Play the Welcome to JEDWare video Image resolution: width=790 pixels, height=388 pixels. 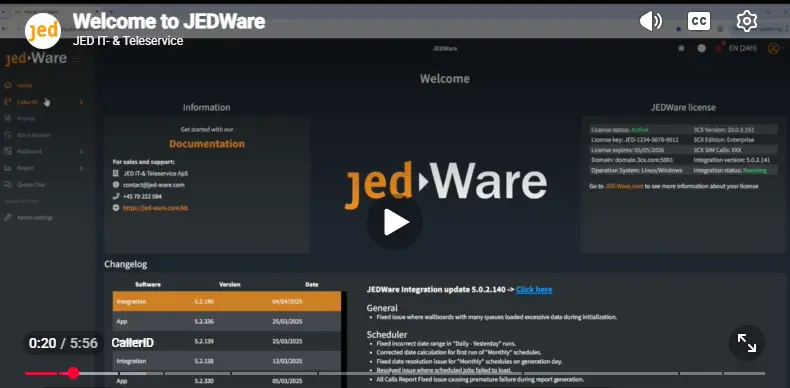tap(394, 222)
